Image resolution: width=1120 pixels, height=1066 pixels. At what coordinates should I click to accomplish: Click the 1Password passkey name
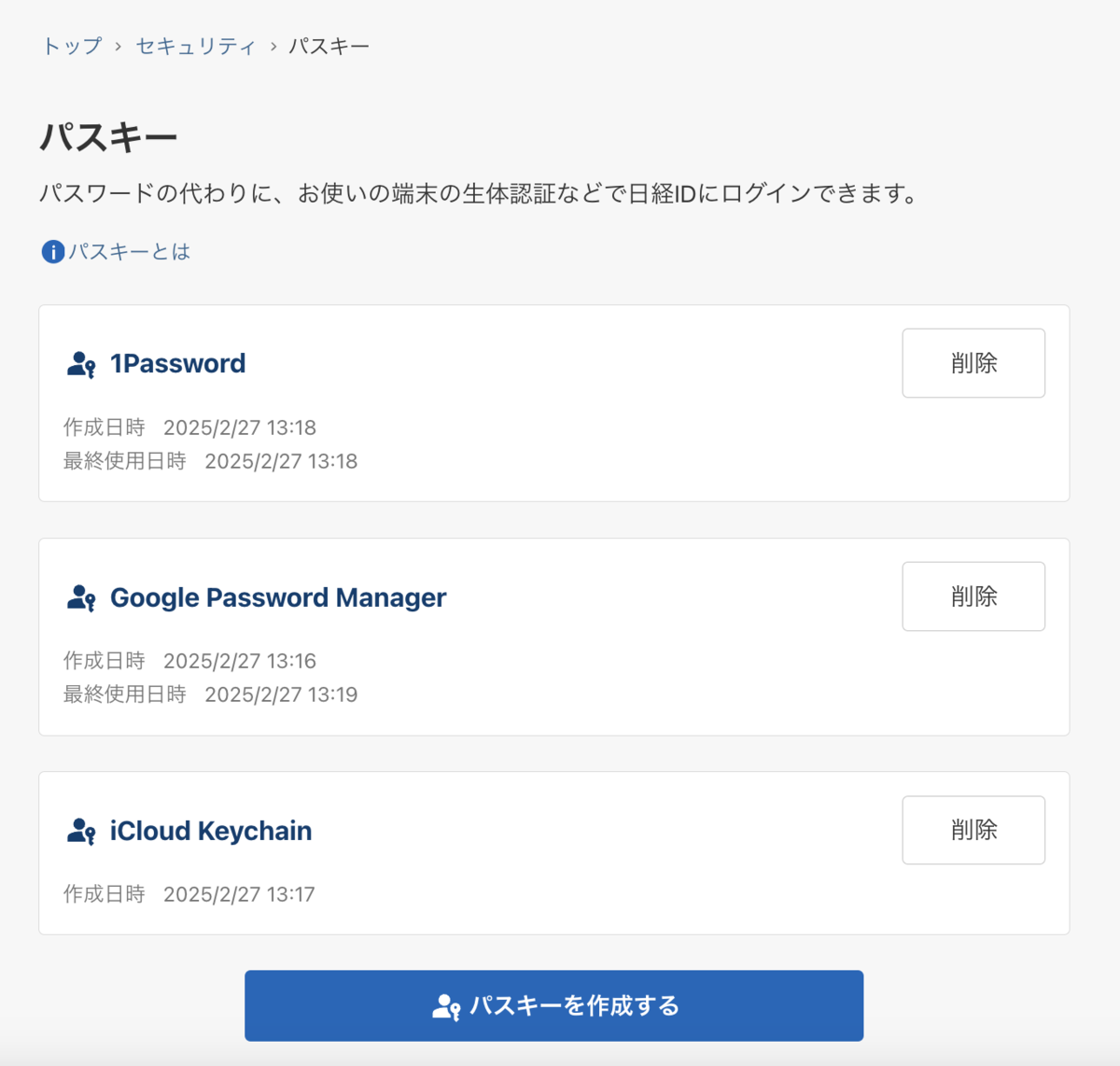[178, 363]
